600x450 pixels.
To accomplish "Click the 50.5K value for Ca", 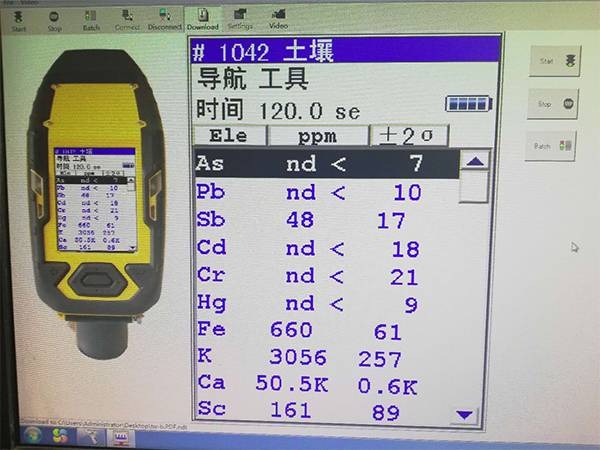I will pyautogui.click(x=292, y=383).
